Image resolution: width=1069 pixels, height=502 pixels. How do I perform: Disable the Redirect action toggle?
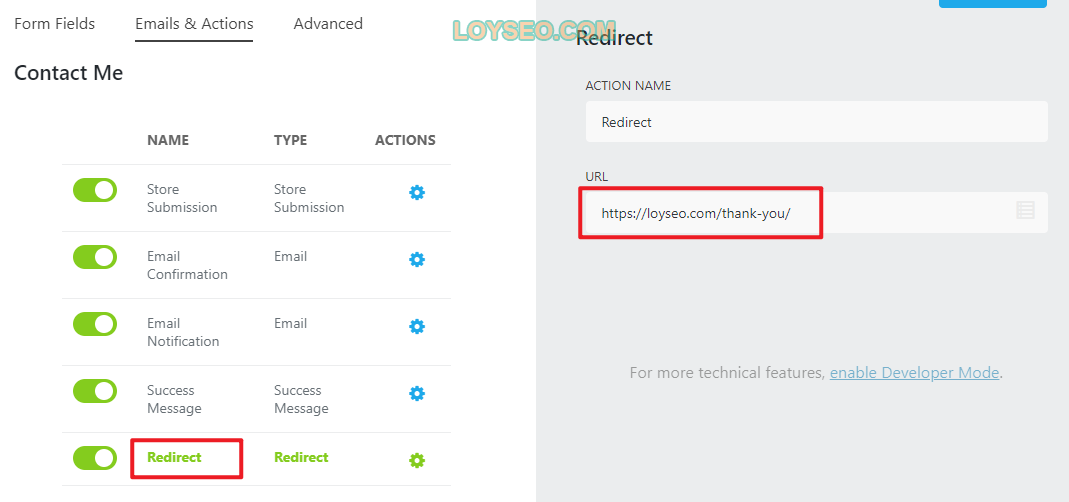[95, 458]
